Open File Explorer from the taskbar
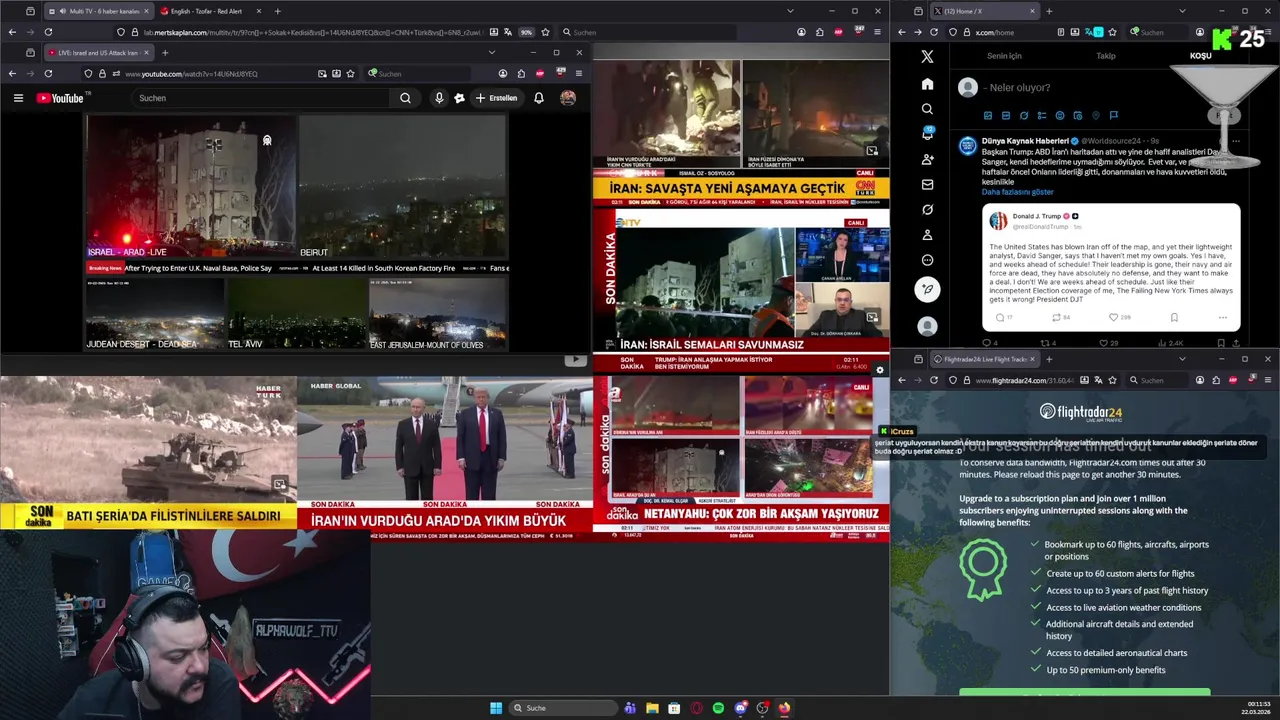This screenshot has width=1280, height=720. pyautogui.click(x=652, y=708)
